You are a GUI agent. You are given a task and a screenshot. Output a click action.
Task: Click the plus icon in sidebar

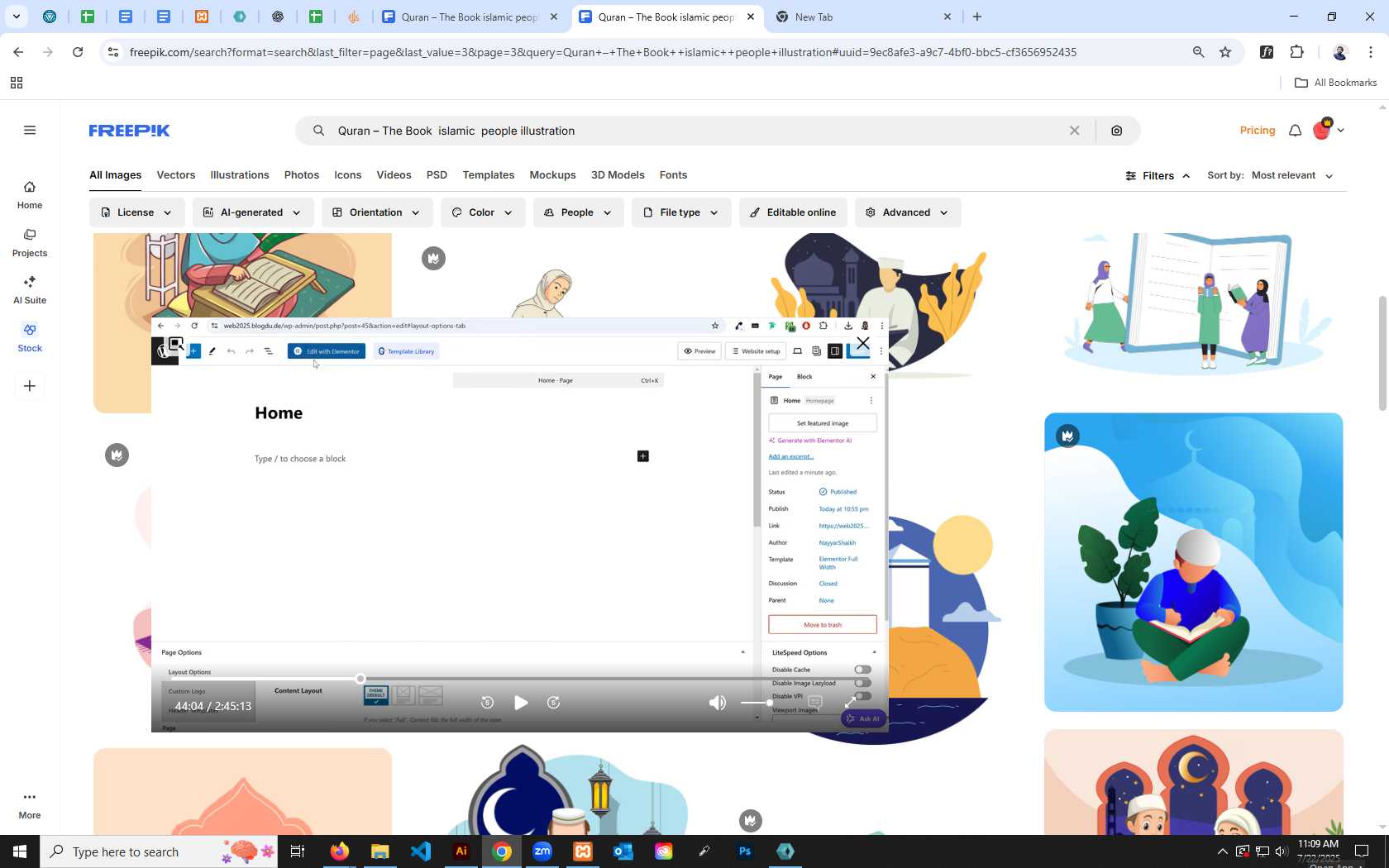point(30,386)
